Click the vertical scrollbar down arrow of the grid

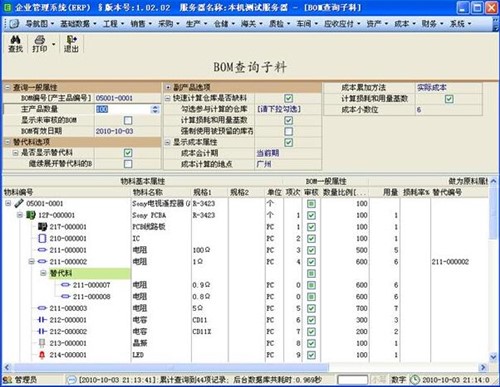[x=494, y=357]
